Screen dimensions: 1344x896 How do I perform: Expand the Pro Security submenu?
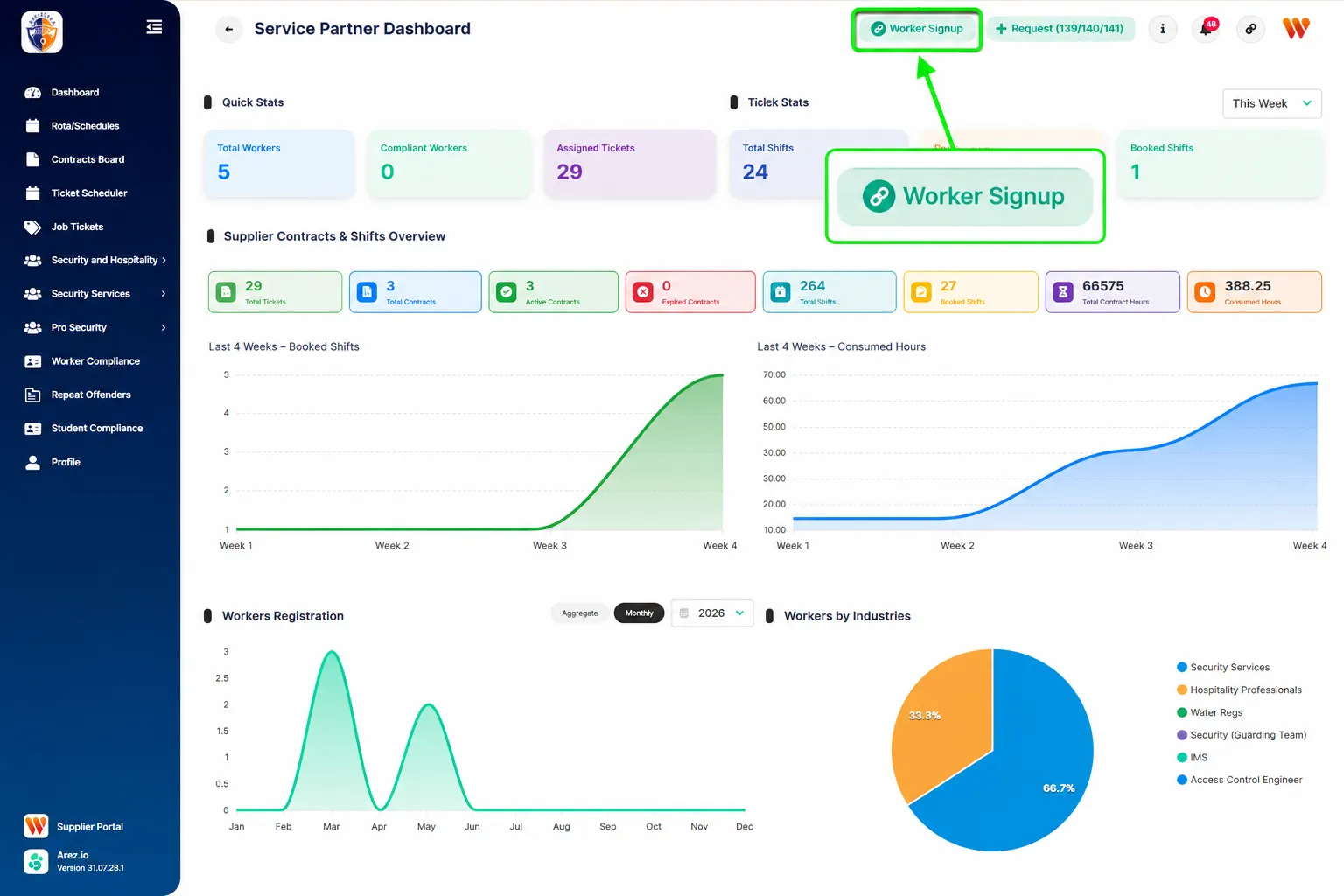click(x=94, y=327)
